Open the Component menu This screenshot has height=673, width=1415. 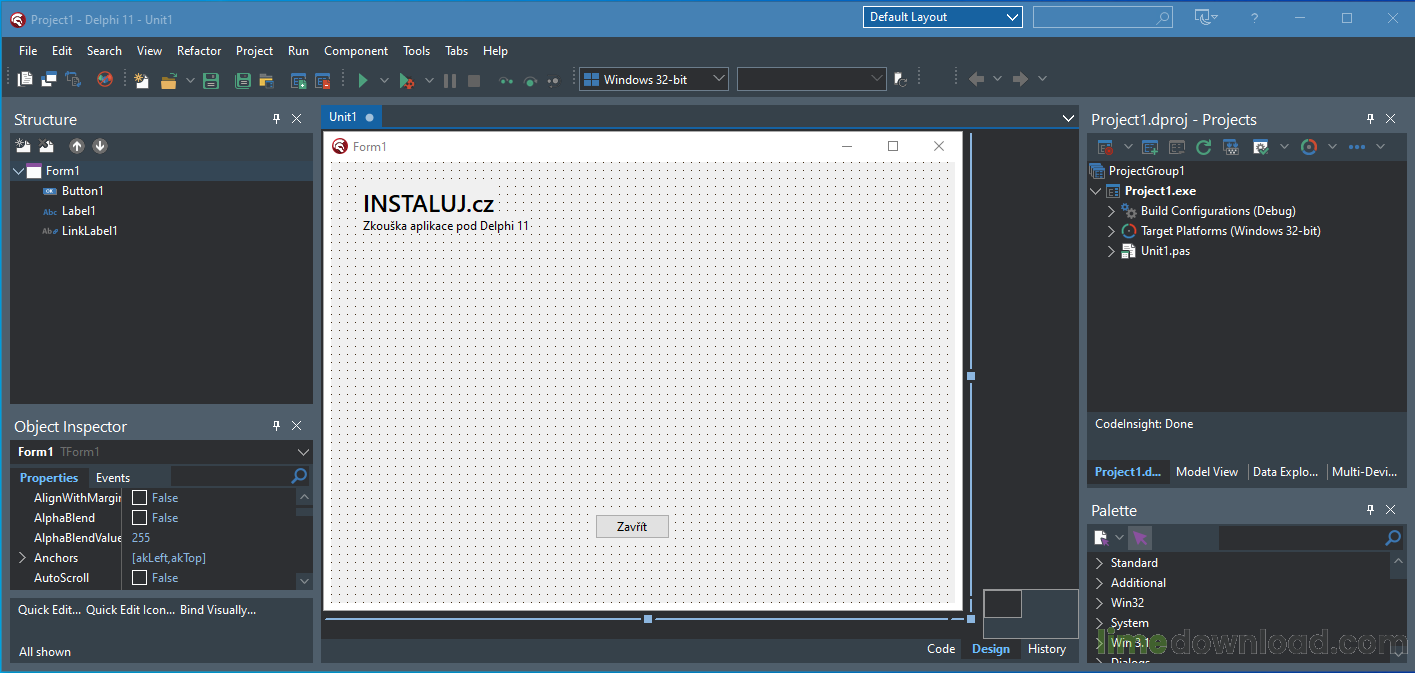coord(356,51)
